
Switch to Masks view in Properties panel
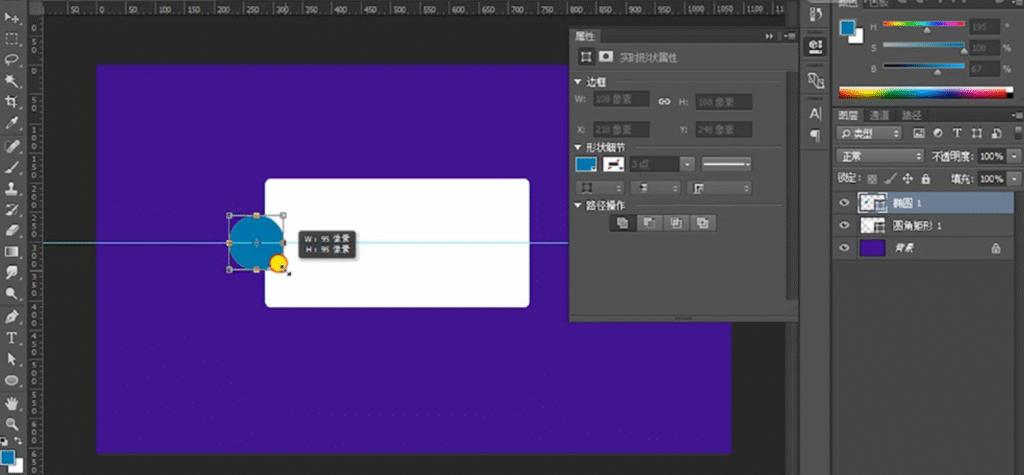606,57
